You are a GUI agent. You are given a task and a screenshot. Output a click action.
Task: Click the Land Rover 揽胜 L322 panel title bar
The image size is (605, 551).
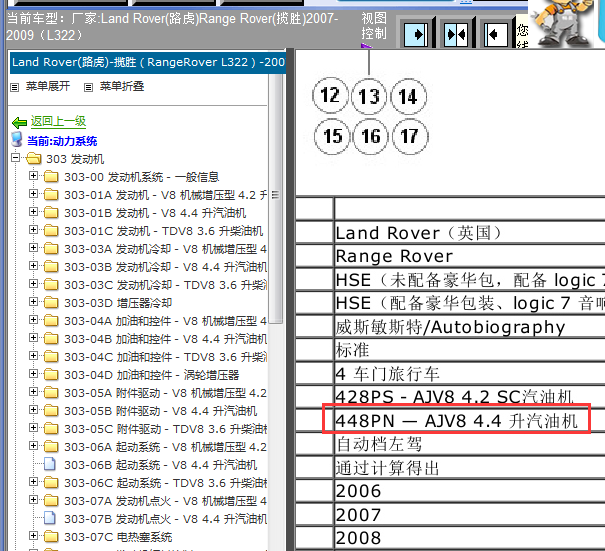coord(148,62)
